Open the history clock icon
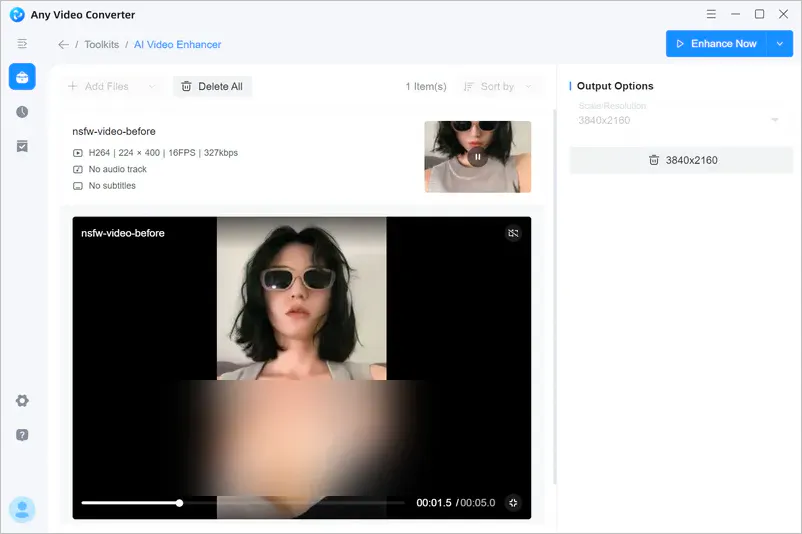Viewport: 802px width, 534px height. click(22, 112)
